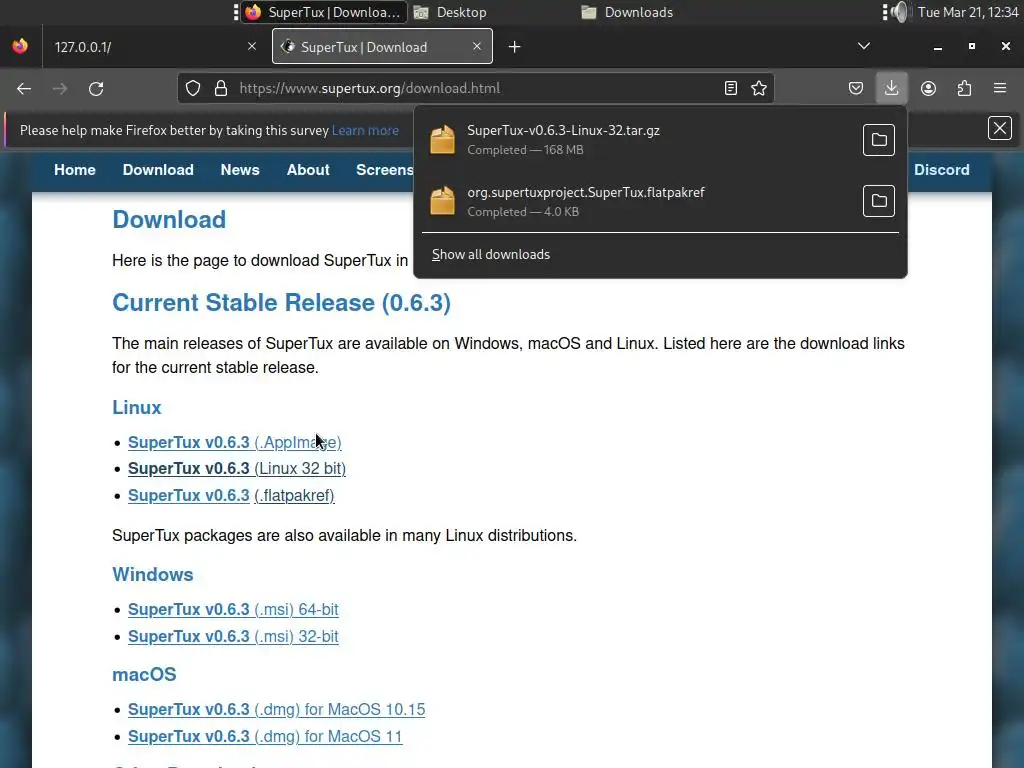This screenshot has width=1024, height=768.
Task: Open the org.supertuxproject flatpakref file icon
Action: (442, 200)
